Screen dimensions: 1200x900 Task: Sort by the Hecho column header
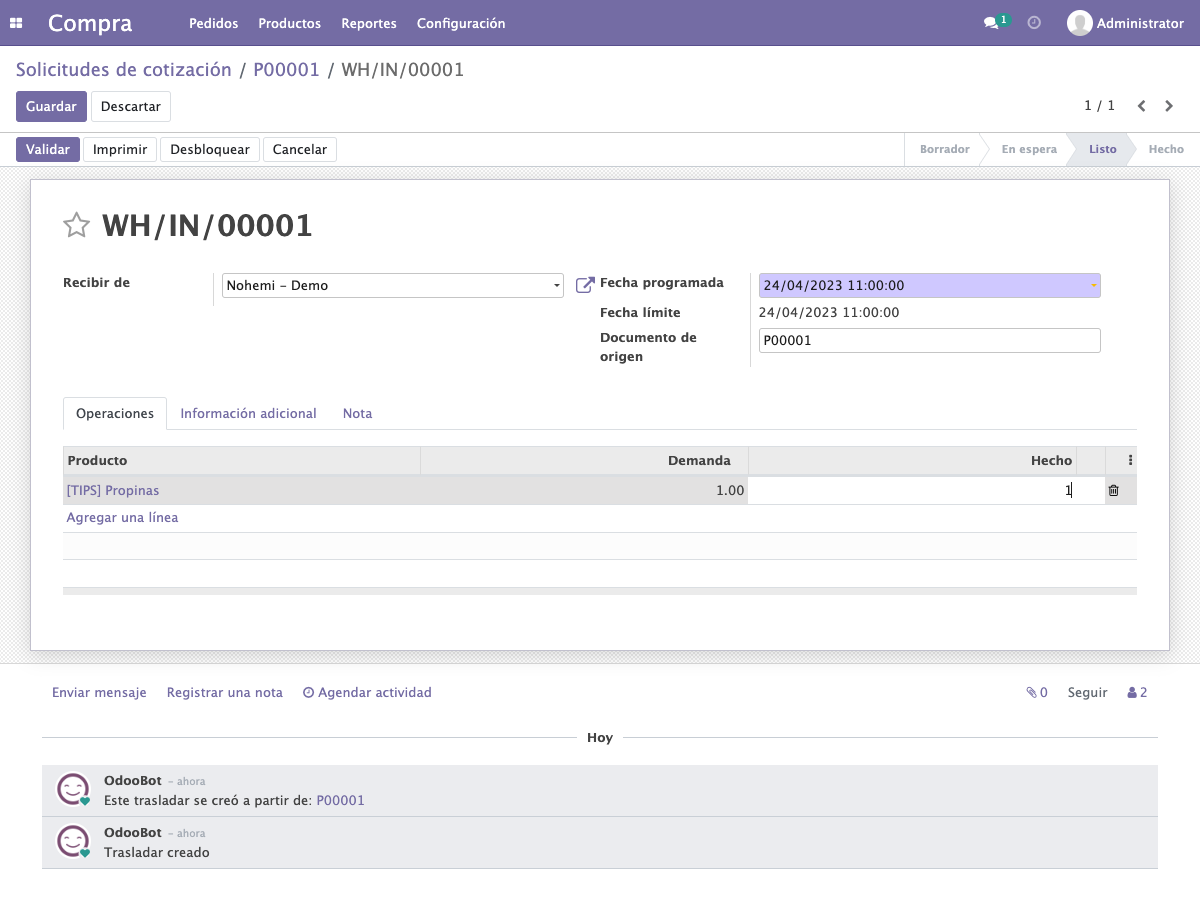913,460
